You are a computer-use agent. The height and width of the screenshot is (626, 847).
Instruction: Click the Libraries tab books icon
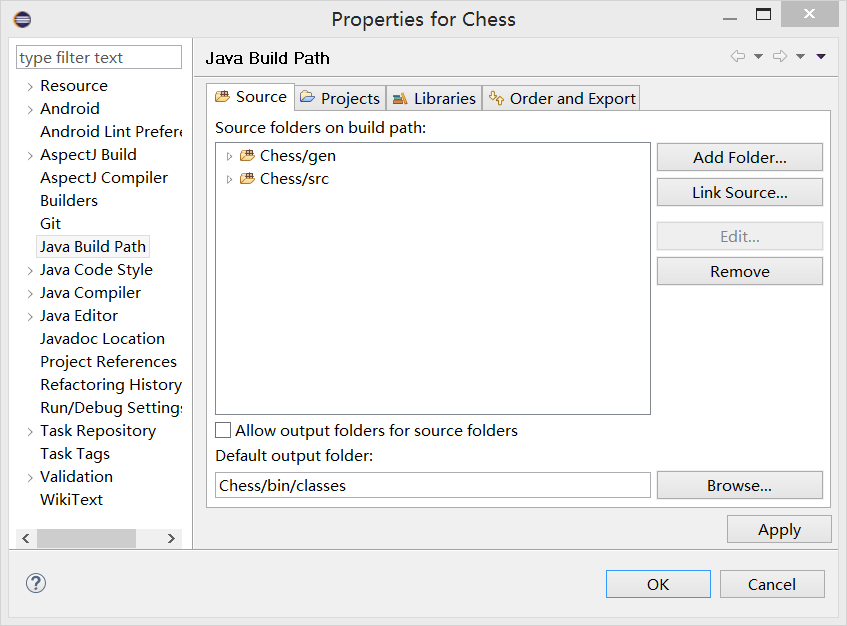[400, 97]
